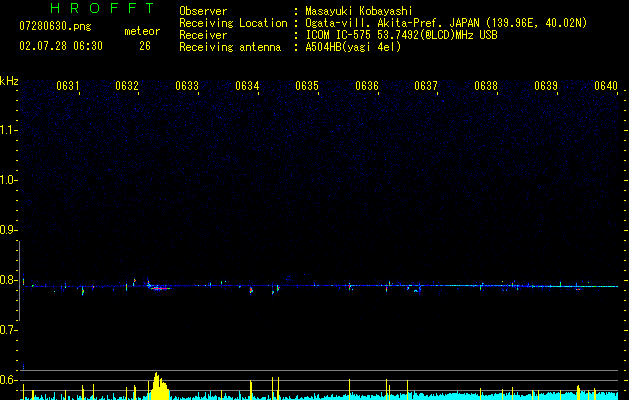
Task: Click the Observer field label
Action: [x=203, y=11]
